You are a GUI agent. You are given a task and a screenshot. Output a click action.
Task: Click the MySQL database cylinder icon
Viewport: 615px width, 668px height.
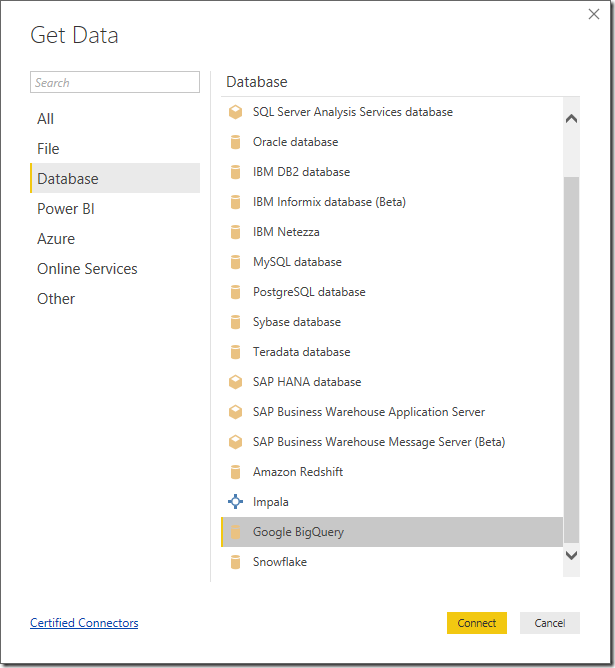point(235,262)
